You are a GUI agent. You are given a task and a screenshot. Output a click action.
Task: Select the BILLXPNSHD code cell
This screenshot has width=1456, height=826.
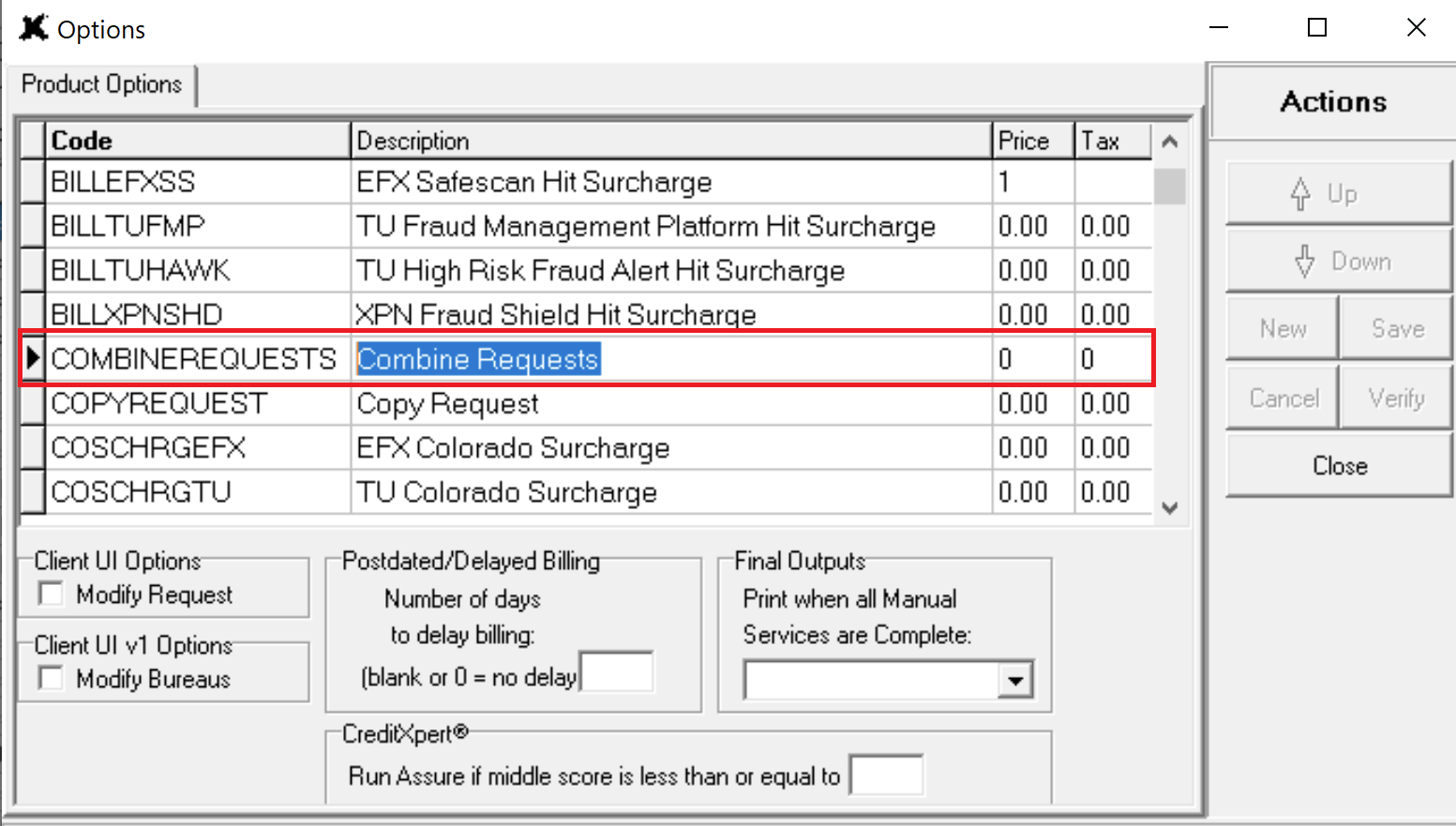[x=198, y=314]
